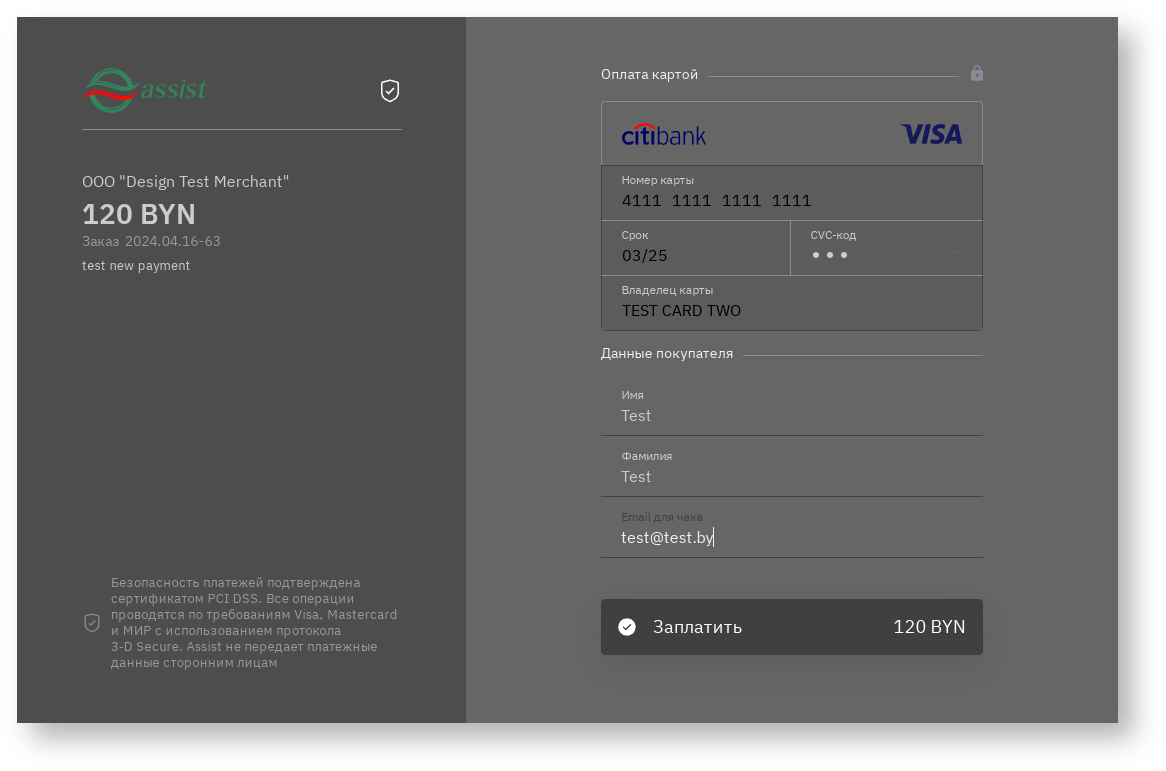Viewport: 1166px width, 771px height.
Task: Click the shield icon beside the PCI DSS notice
Action: coord(92,623)
